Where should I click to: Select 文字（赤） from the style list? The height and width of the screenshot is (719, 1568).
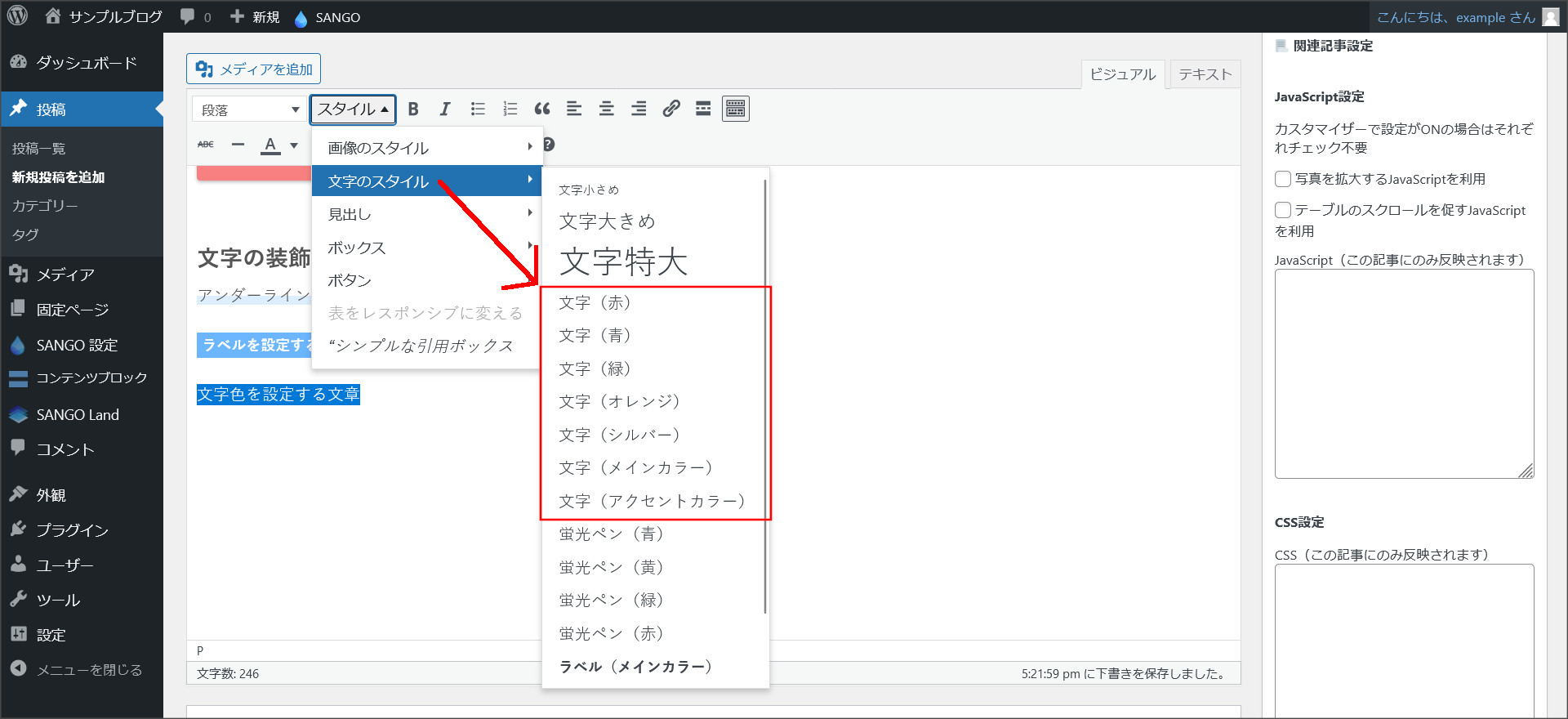pyautogui.click(x=595, y=303)
